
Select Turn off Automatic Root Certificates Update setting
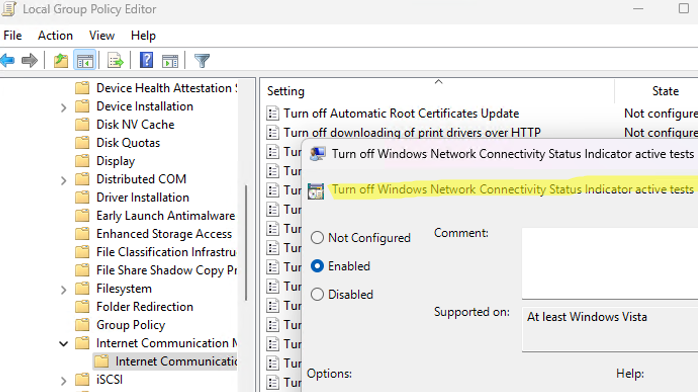pyautogui.click(x=401, y=113)
